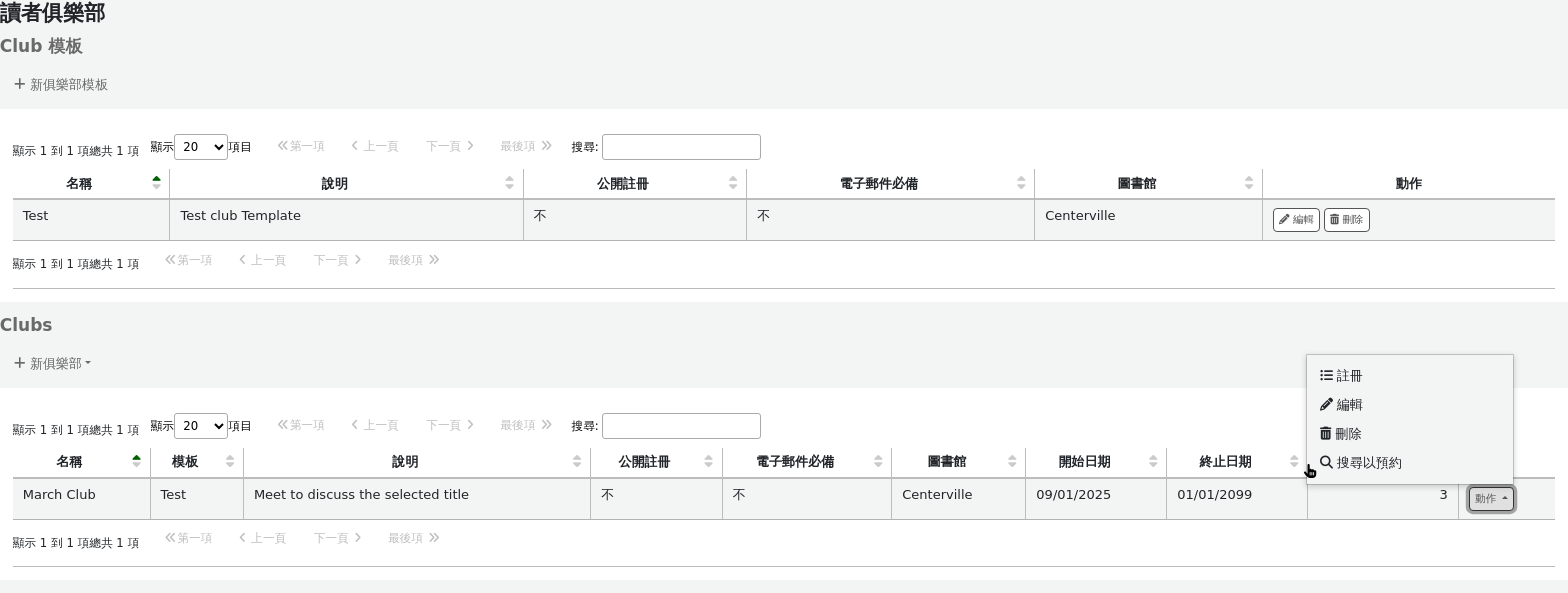This screenshot has width=1568, height=593.
Task: Sort templates table by 說明 column
Action: point(345,184)
